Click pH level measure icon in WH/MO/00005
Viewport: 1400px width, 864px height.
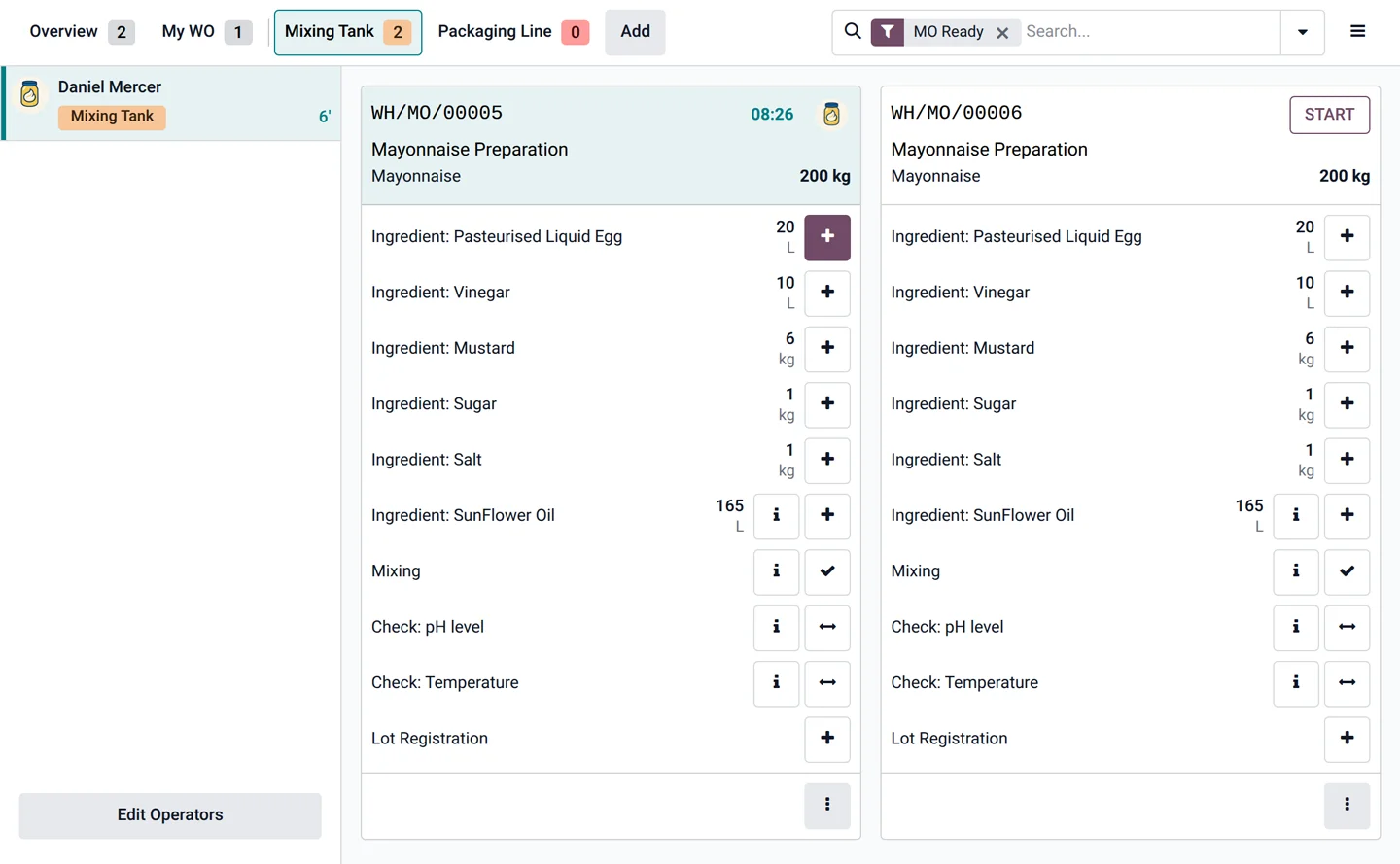(827, 627)
